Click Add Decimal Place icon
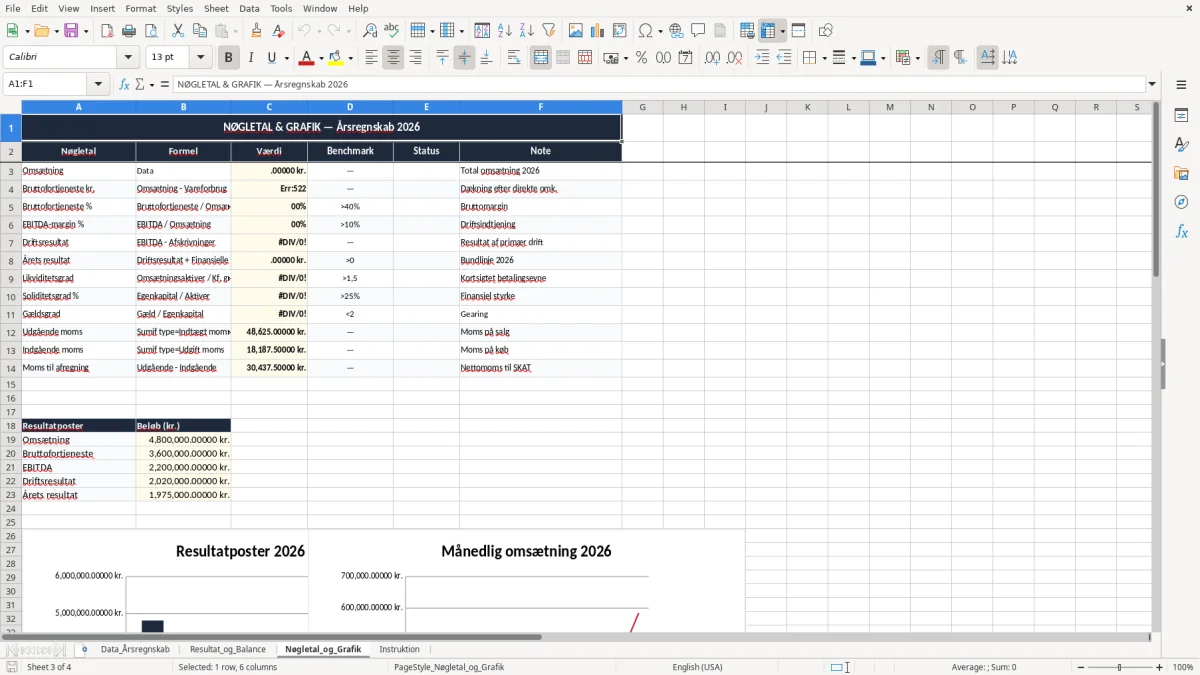 712,58
